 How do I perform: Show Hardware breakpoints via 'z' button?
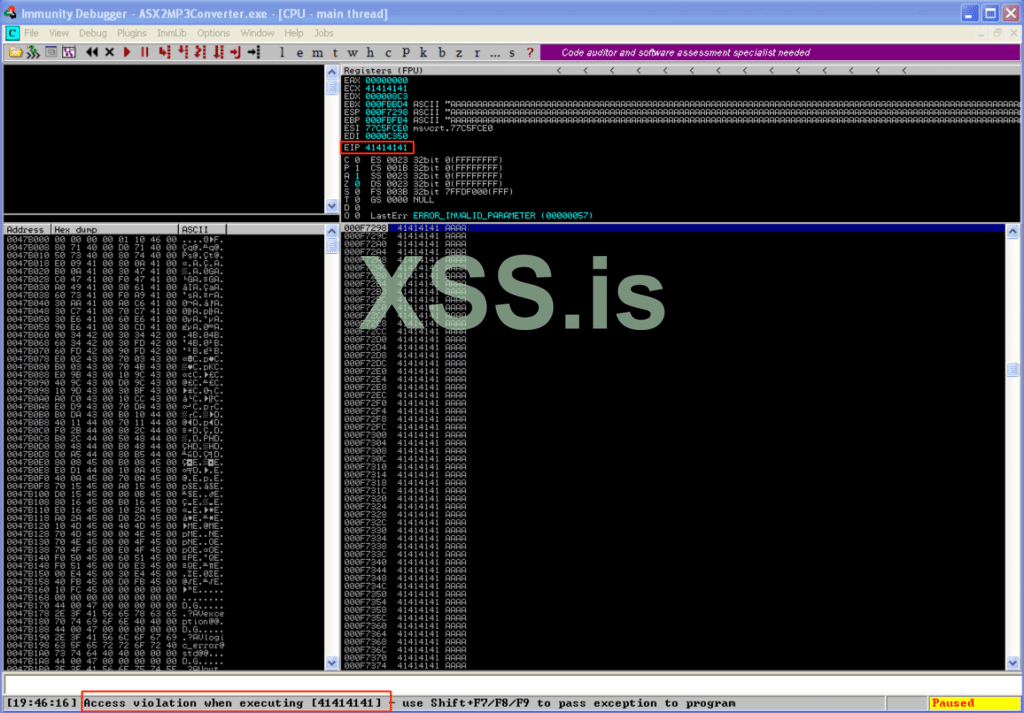pos(458,53)
